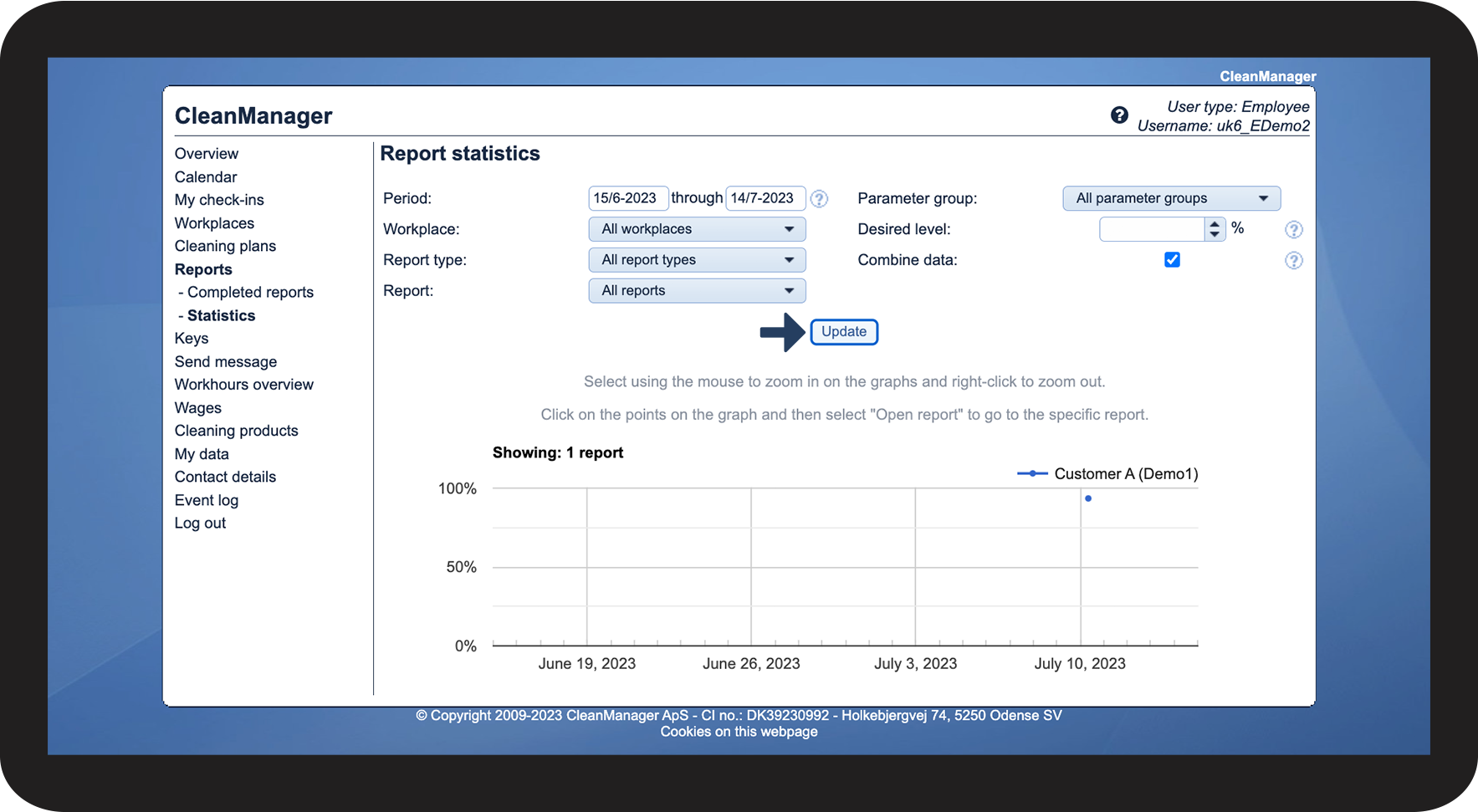Uncheck the Combine data checkbox
This screenshot has height=812, width=1478.
[x=1172, y=260]
